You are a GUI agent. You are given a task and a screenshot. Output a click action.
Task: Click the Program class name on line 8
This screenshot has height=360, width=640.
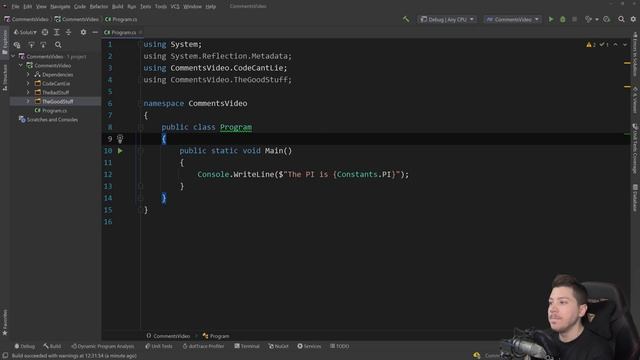(x=236, y=127)
